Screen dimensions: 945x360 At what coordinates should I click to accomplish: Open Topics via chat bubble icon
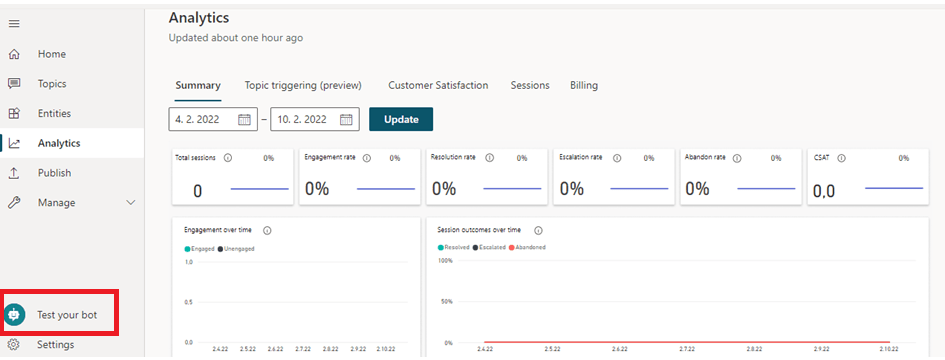tap(14, 84)
